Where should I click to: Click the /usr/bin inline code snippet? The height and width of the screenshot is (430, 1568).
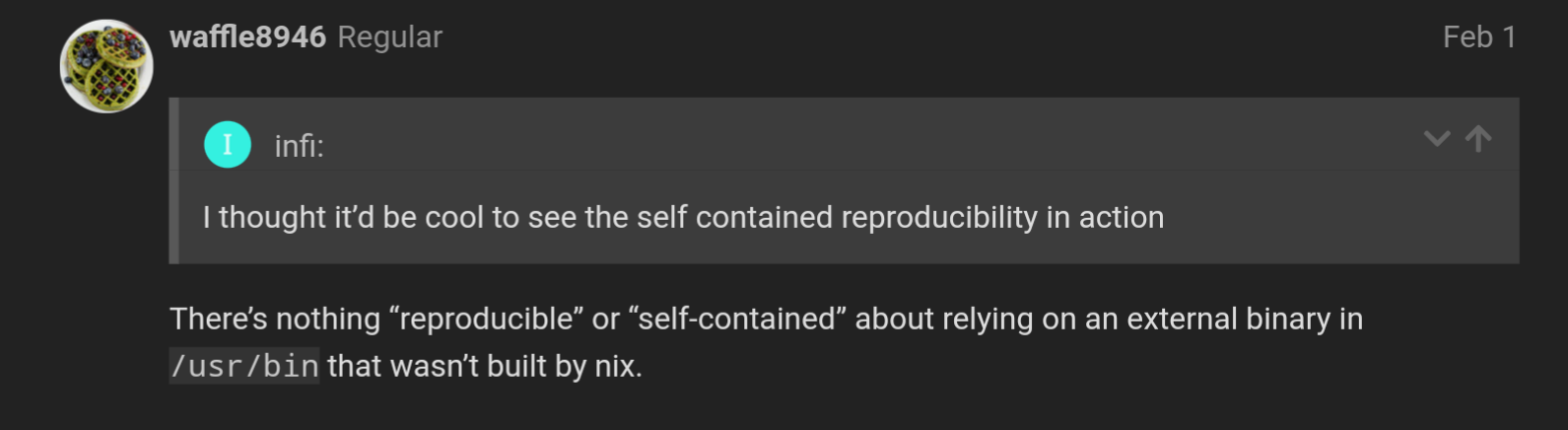pos(244,366)
